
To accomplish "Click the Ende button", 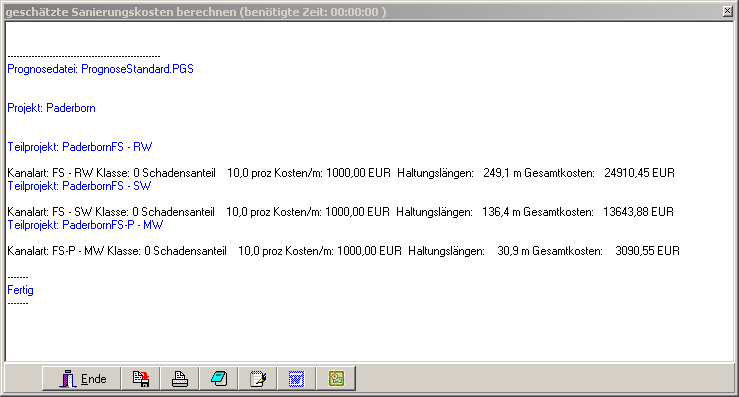I will pyautogui.click(x=81, y=379).
